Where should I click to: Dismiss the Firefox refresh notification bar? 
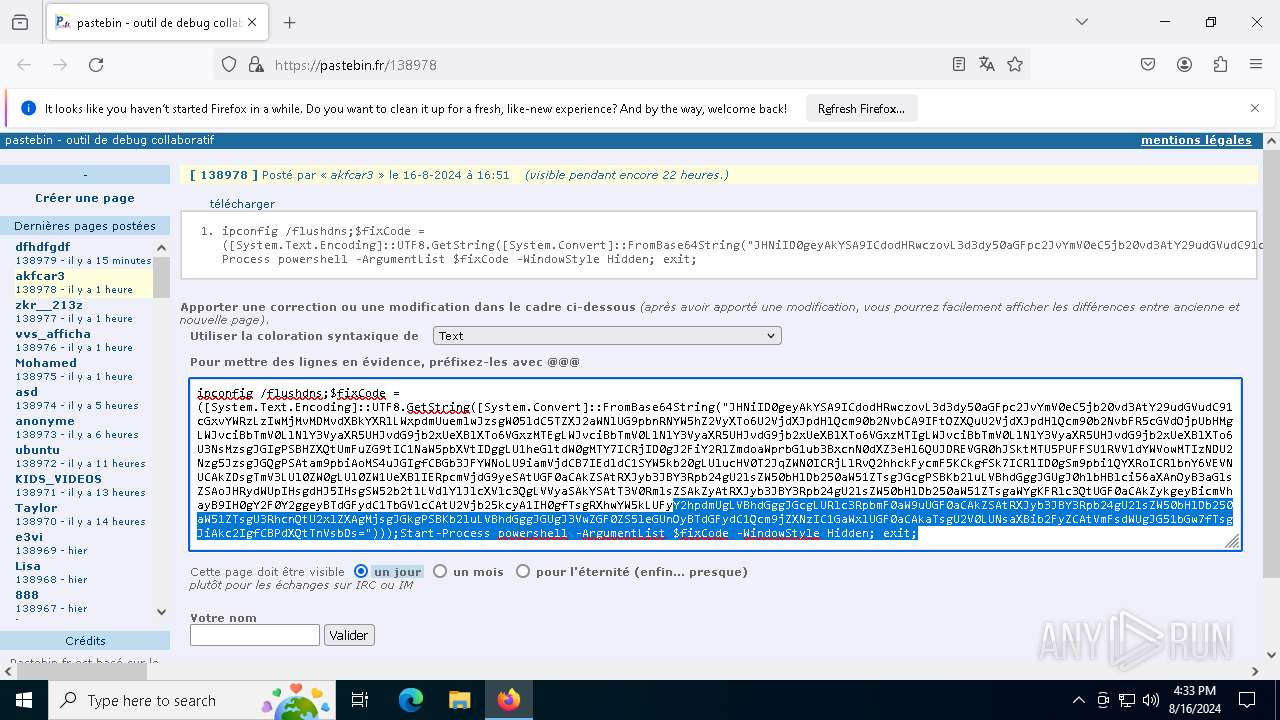tap(1255, 108)
